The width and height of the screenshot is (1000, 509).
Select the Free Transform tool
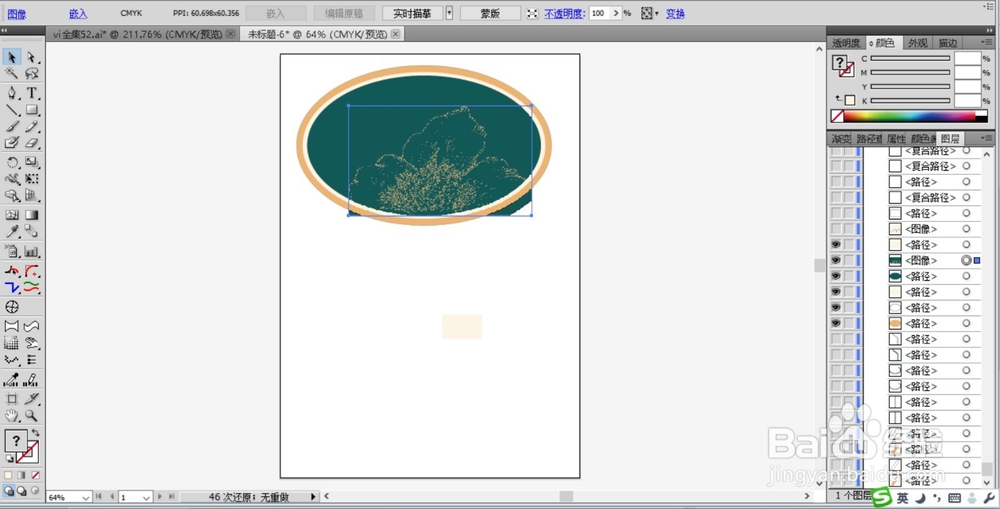(31, 179)
